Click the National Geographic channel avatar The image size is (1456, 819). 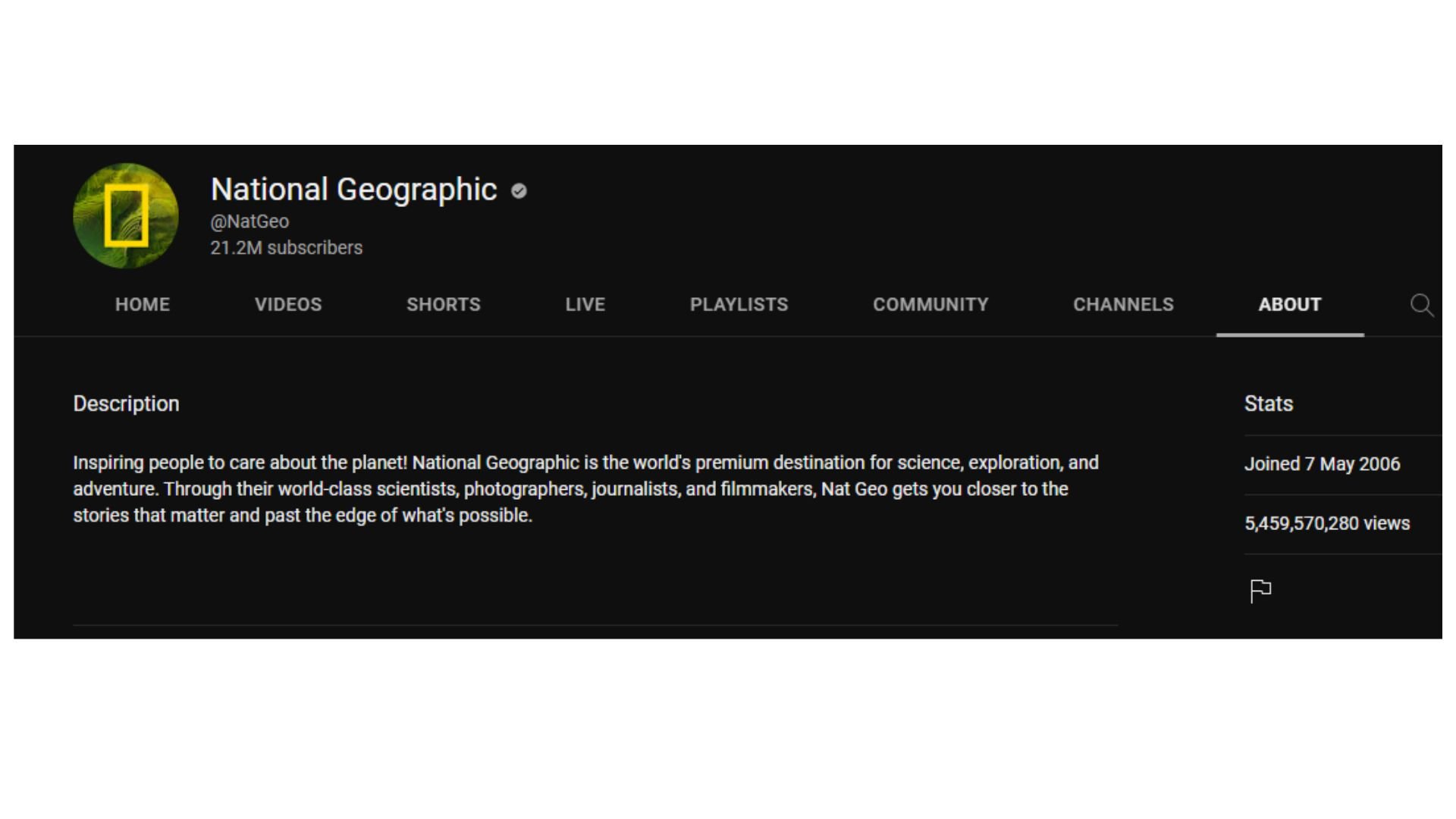click(x=126, y=216)
